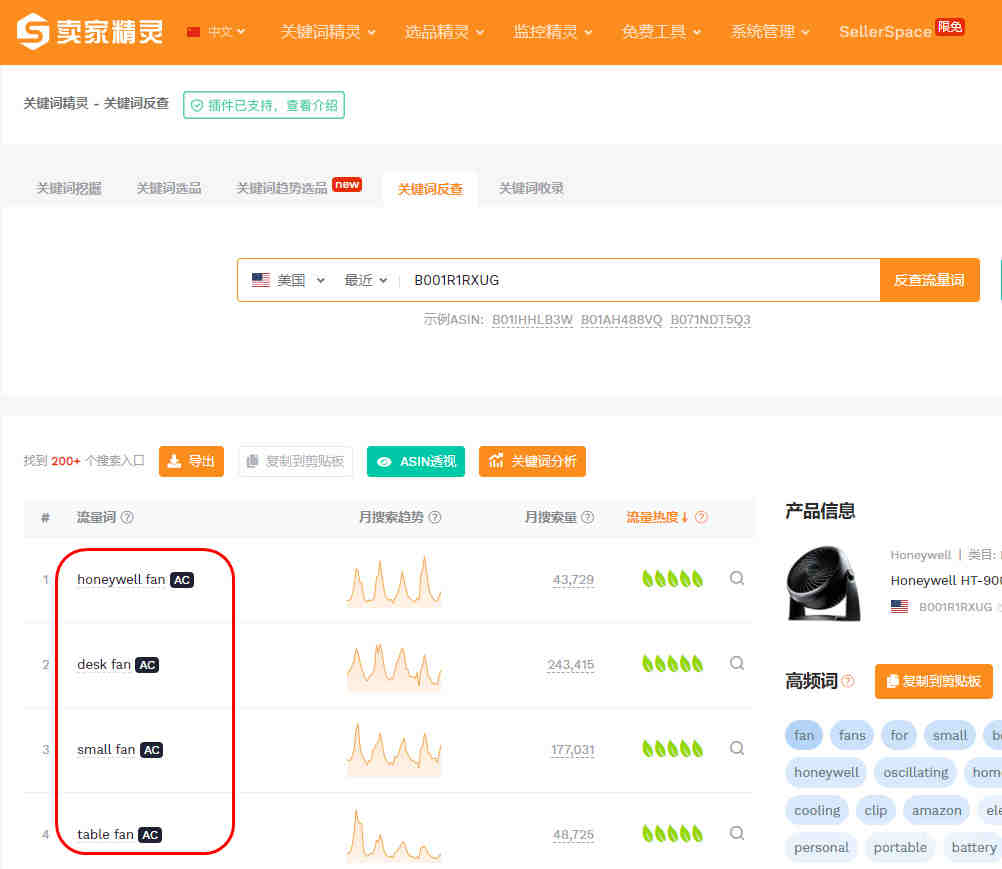This screenshot has width=1002, height=869.
Task: Switch to the 关键词收录 tab
Action: (531, 188)
